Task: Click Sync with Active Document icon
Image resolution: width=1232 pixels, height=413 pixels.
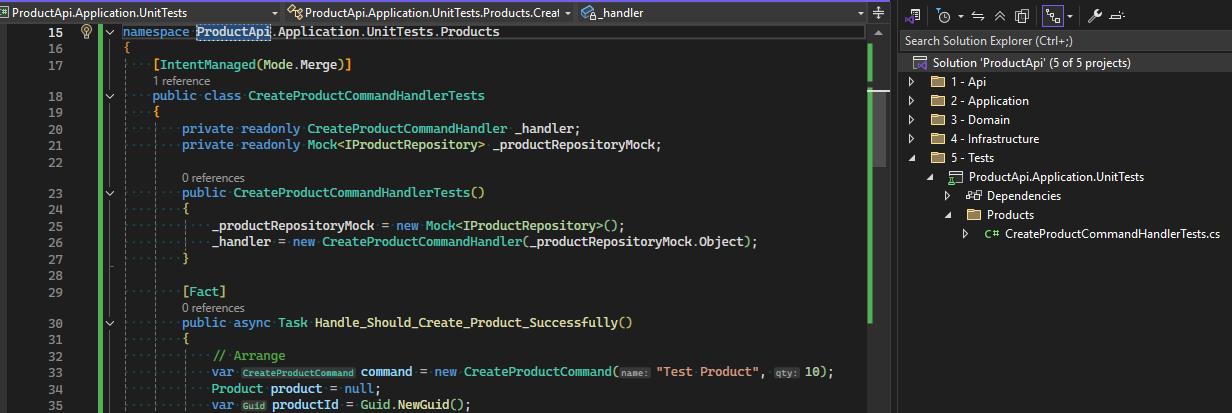Action: point(977,16)
